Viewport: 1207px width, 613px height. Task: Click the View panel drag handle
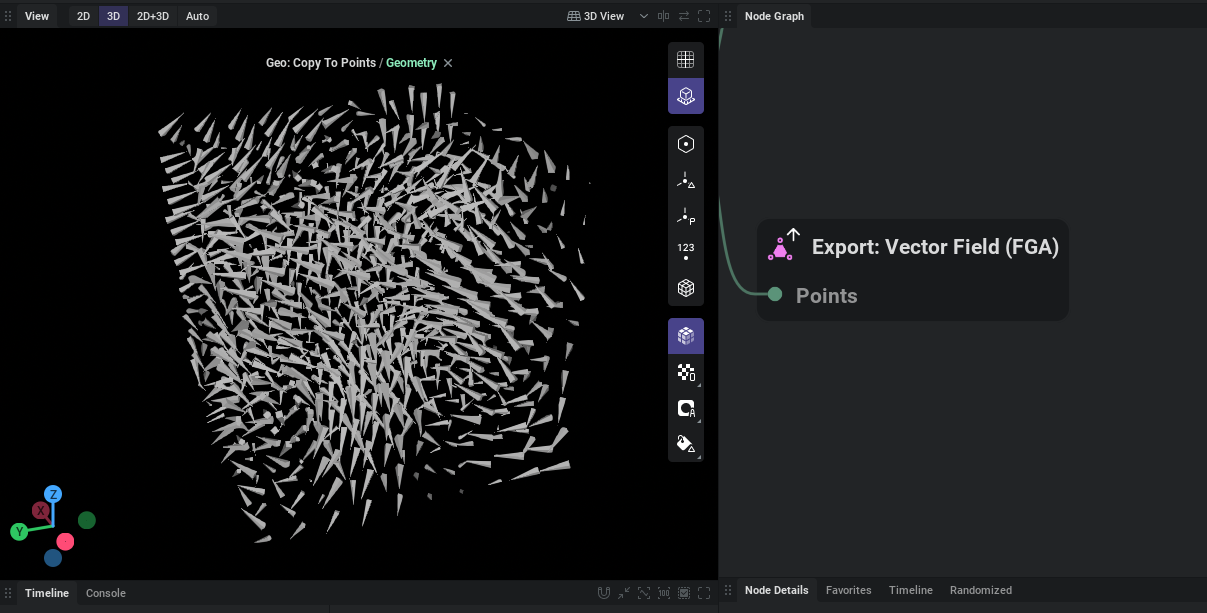pos(8,16)
